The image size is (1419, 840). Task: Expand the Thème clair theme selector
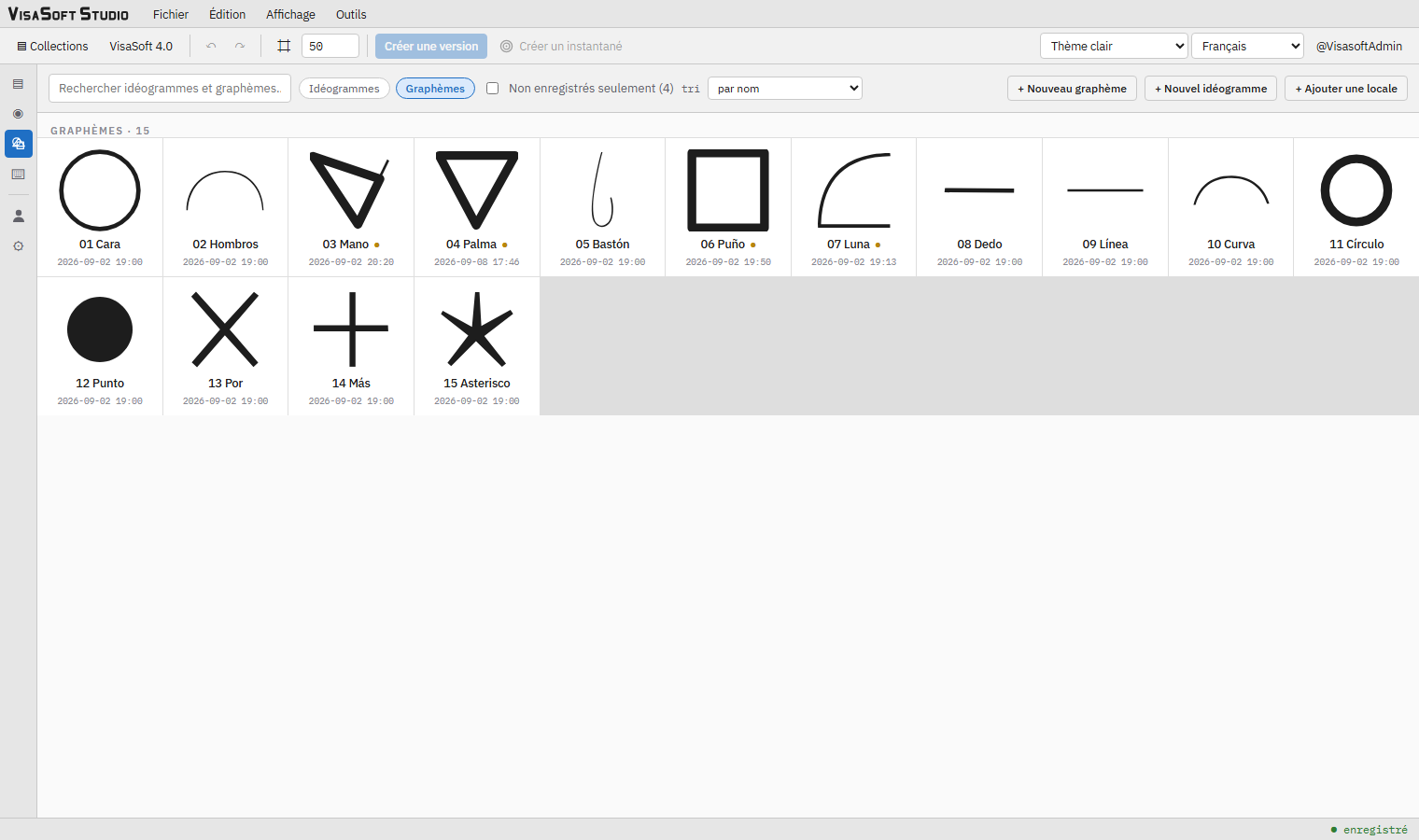1114,46
